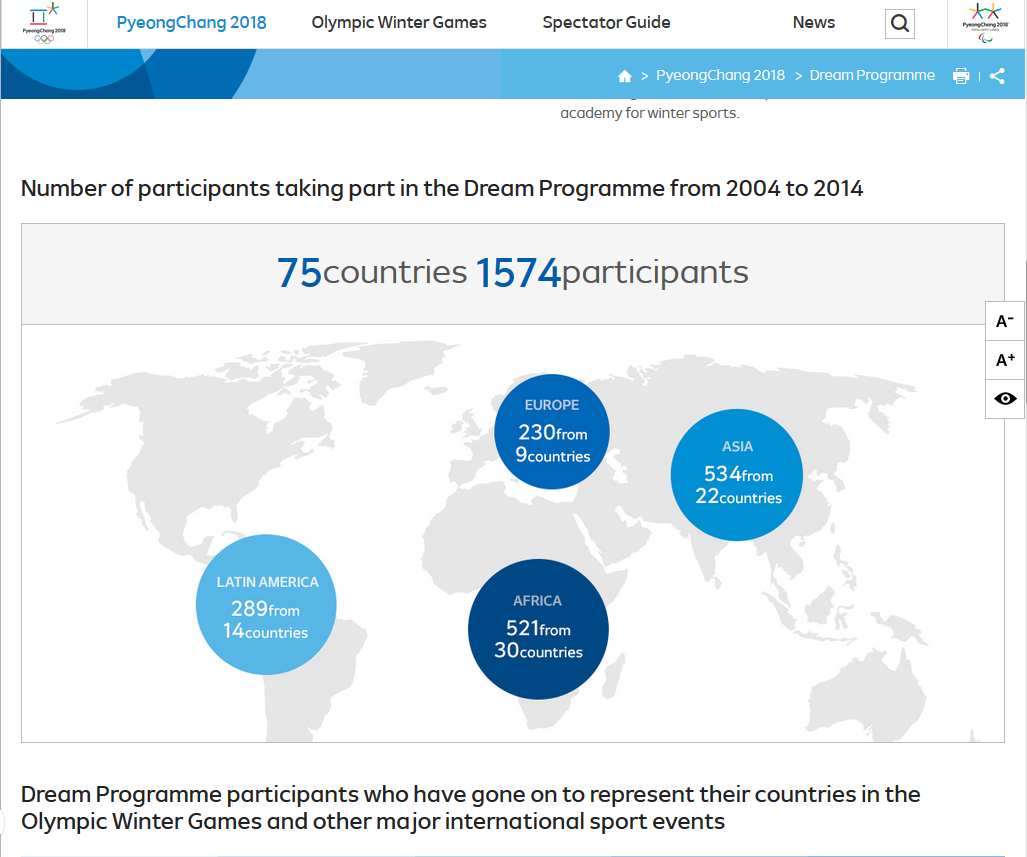Toggle high-contrast view eye icon
Viewport: 1027px width, 857px height.
tap(1005, 398)
